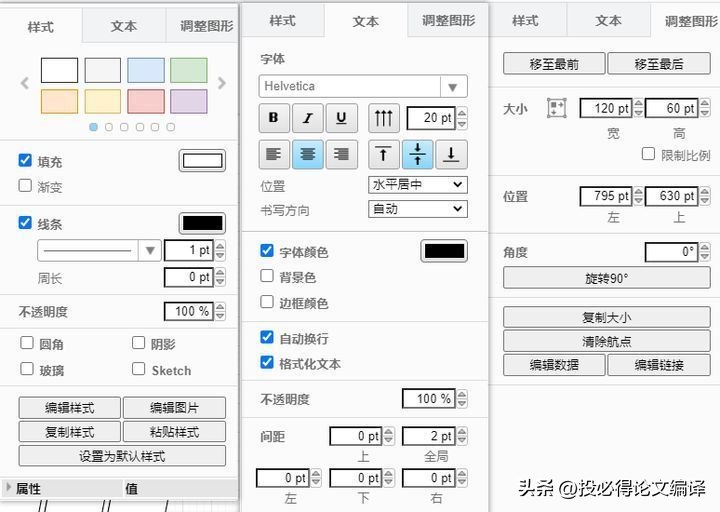Show next style color page
The width and height of the screenshot is (720, 512).
[x=222, y=83]
